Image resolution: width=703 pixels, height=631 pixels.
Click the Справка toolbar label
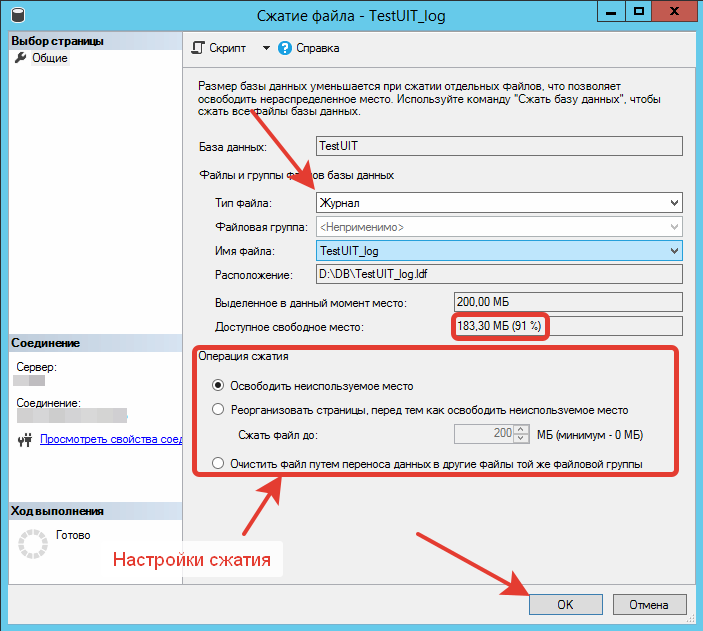click(317, 48)
